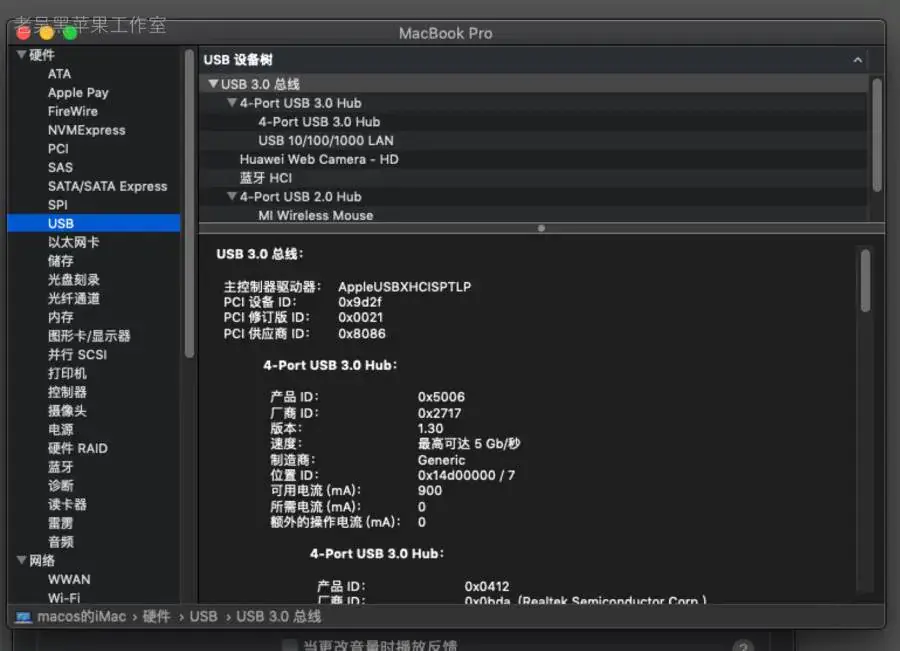Select 内存 in the sidebar
900x651 pixels.
[61, 317]
